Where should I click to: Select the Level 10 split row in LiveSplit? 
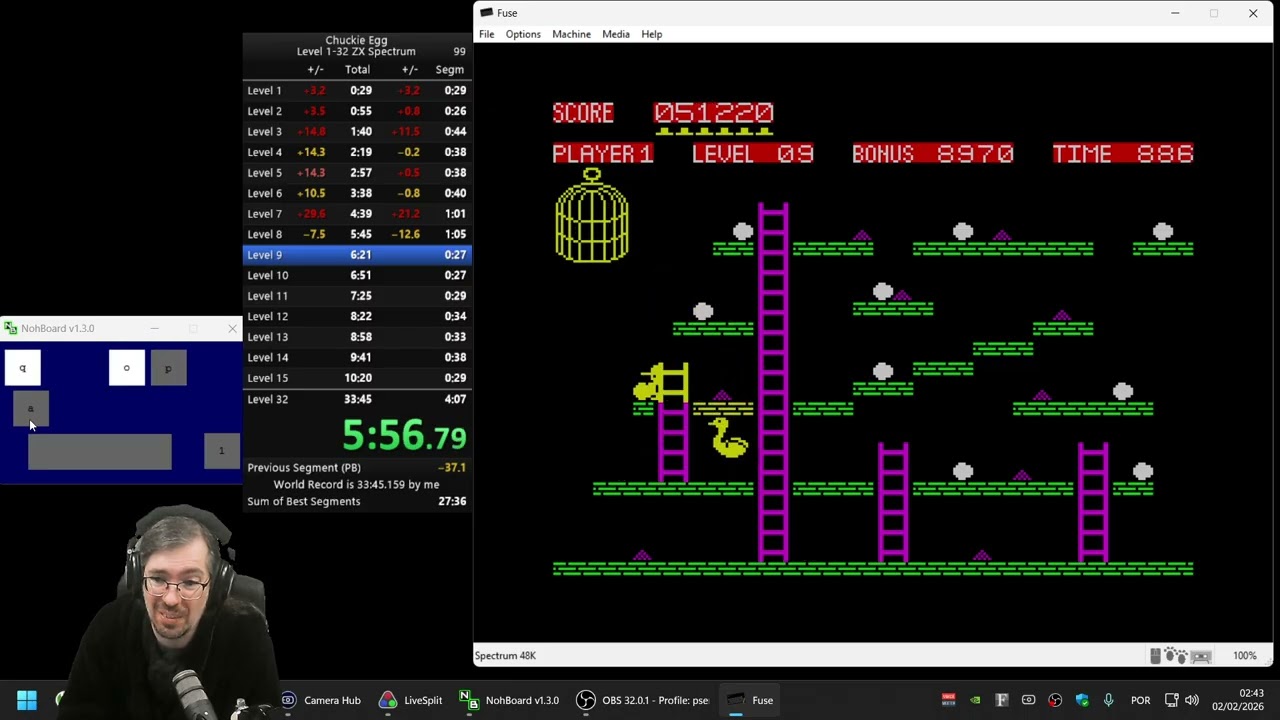357,275
